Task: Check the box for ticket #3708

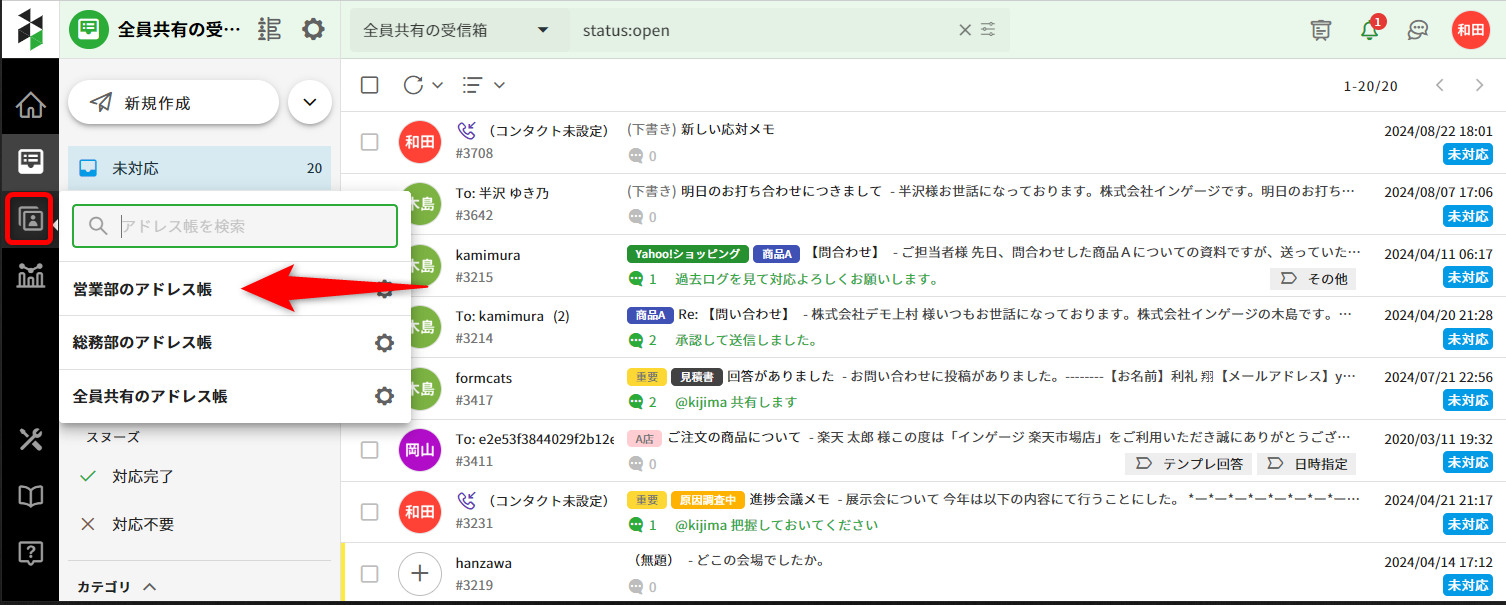Action: (370, 142)
